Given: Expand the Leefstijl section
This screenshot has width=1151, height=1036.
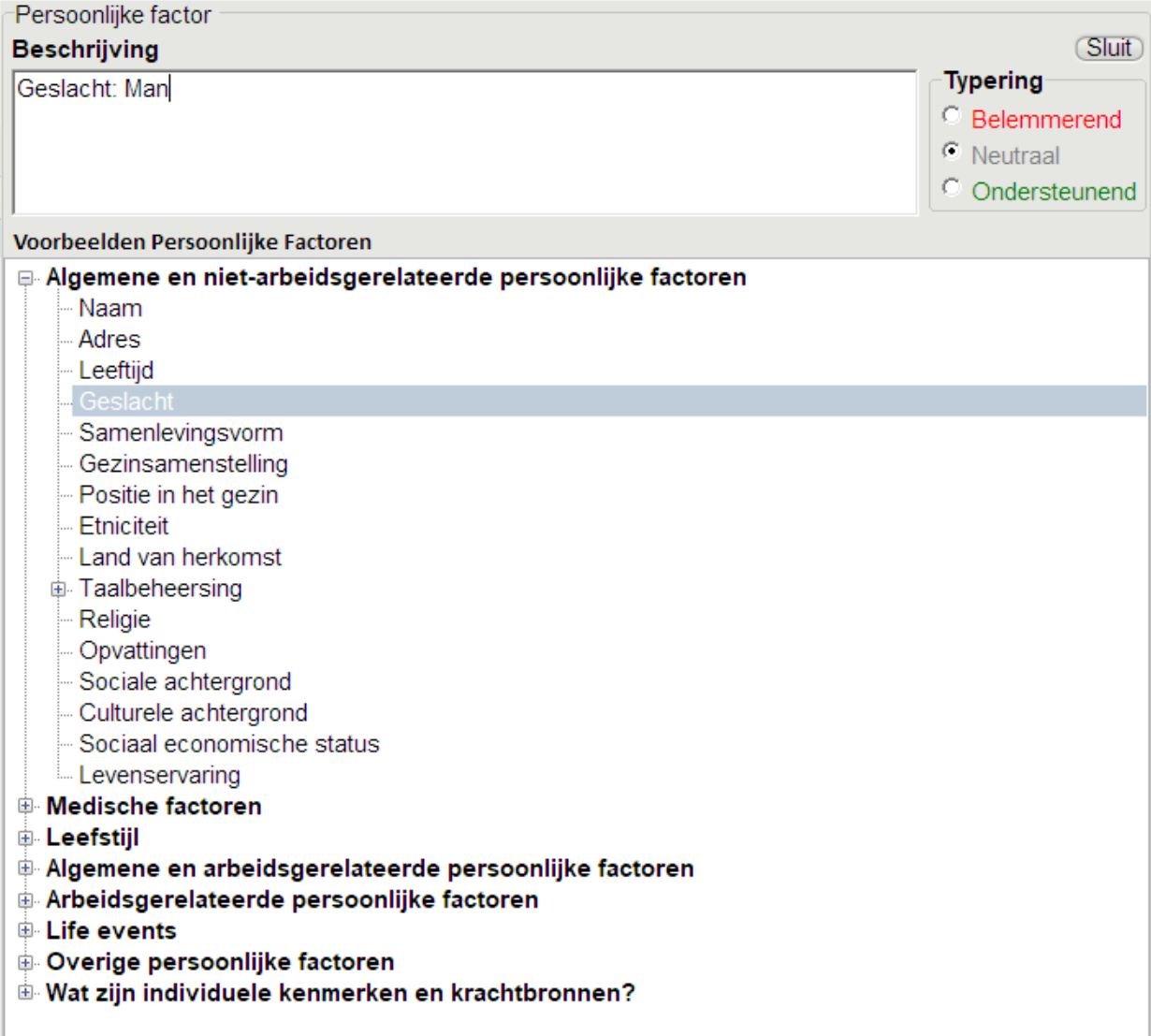Looking at the screenshot, I should 26,838.
